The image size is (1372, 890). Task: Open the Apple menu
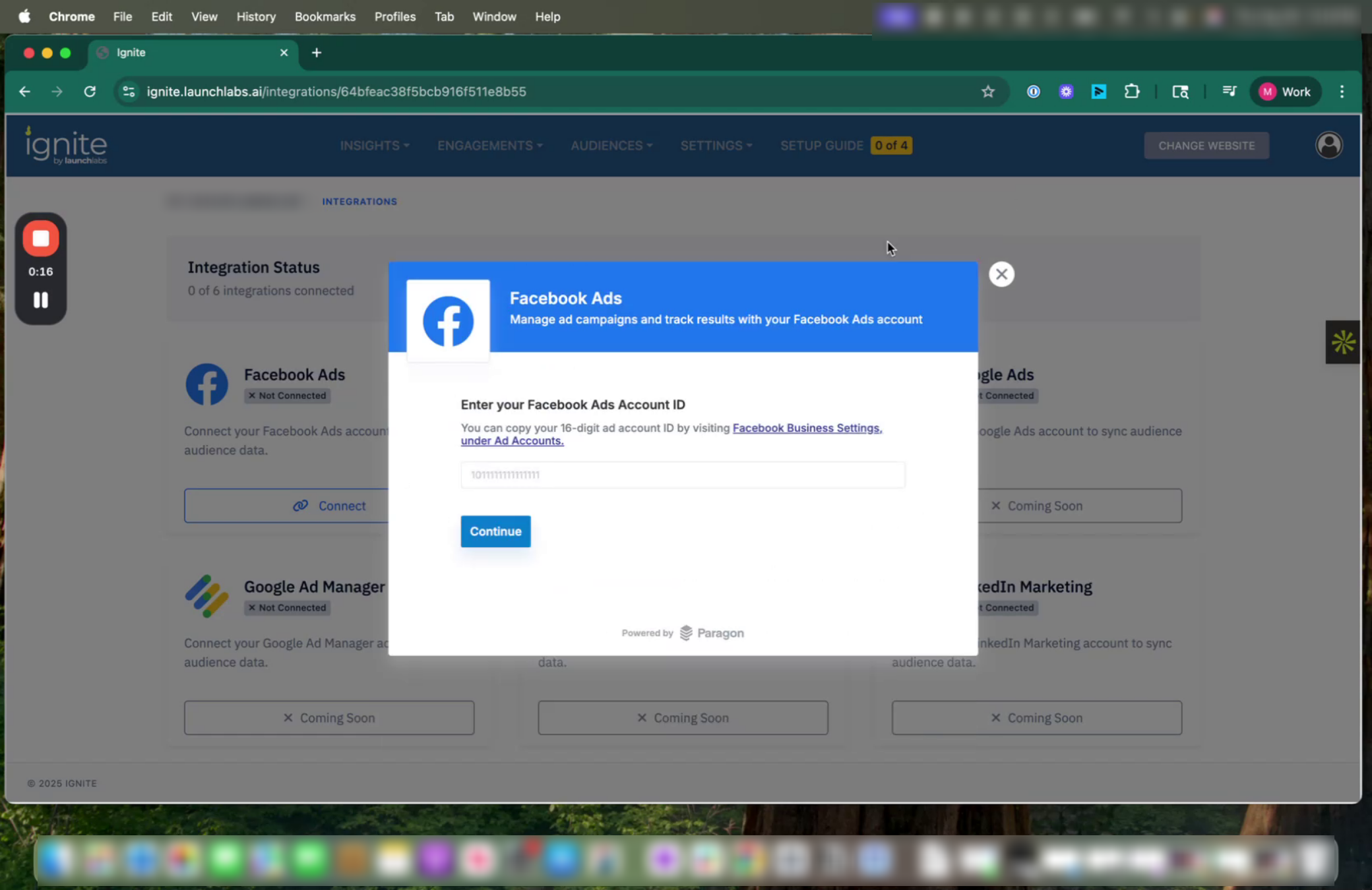click(24, 16)
